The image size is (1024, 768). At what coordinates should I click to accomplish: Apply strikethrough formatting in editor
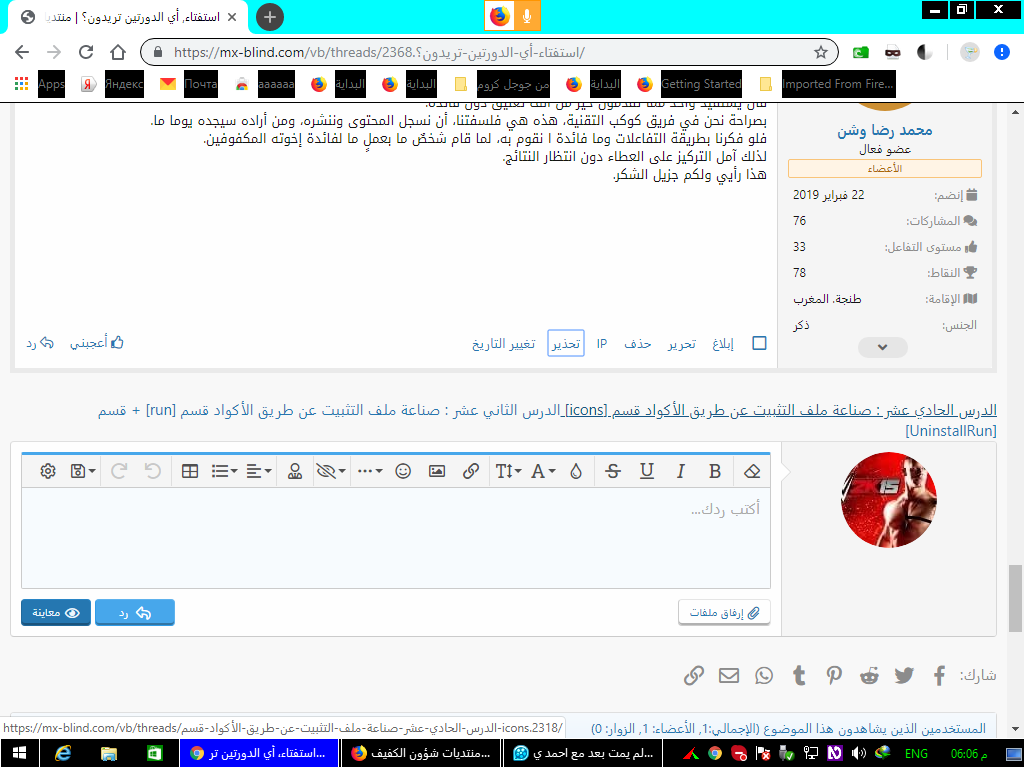pyautogui.click(x=612, y=471)
